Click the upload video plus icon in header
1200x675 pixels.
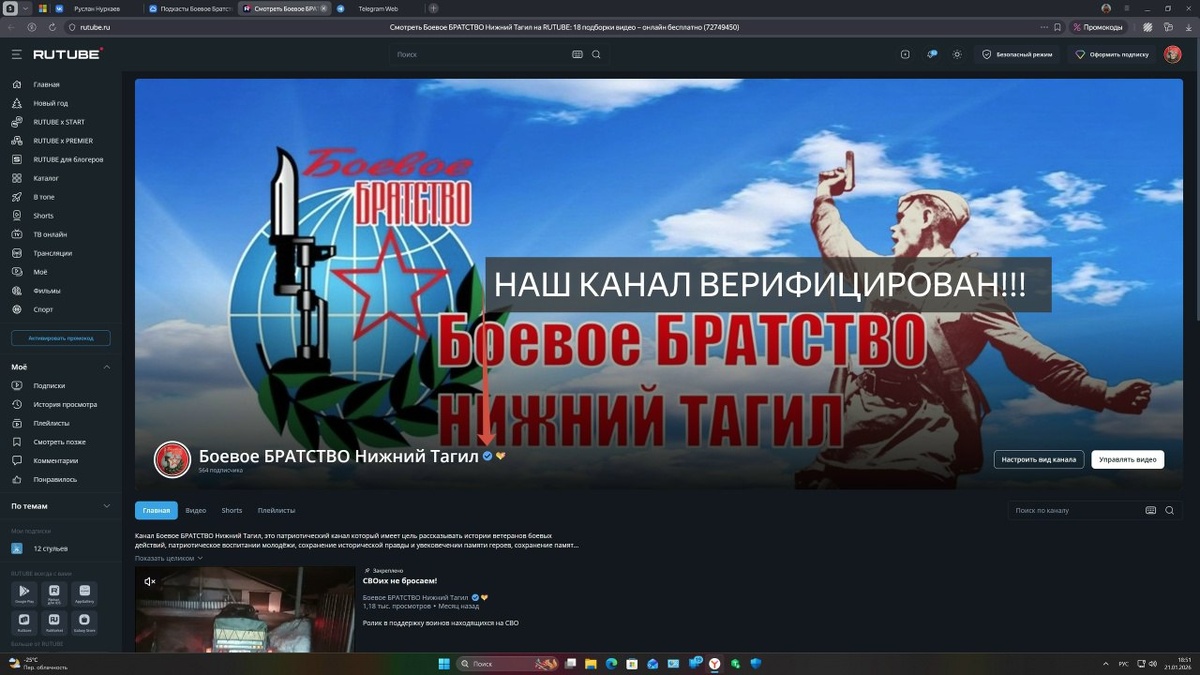905,54
